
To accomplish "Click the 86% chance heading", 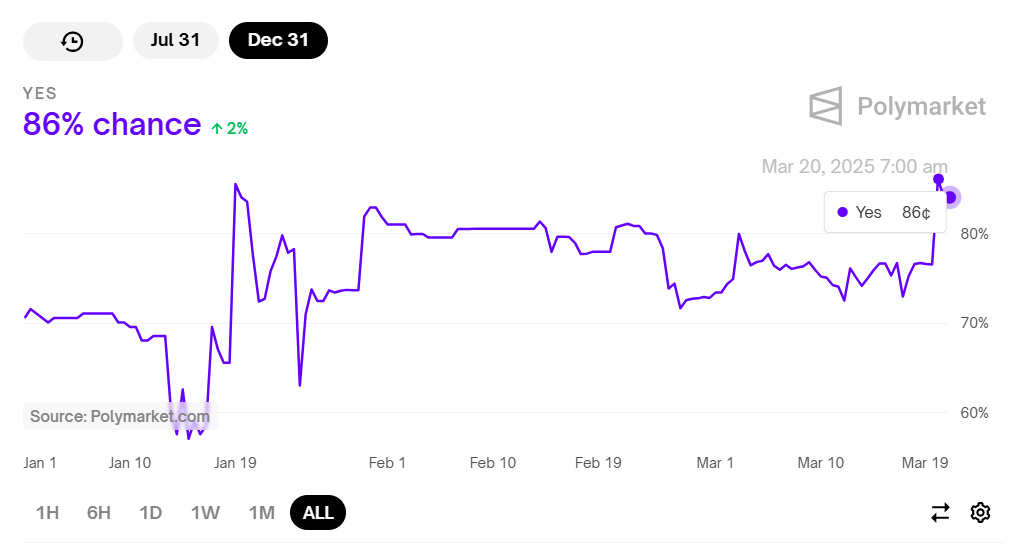I will click(112, 125).
